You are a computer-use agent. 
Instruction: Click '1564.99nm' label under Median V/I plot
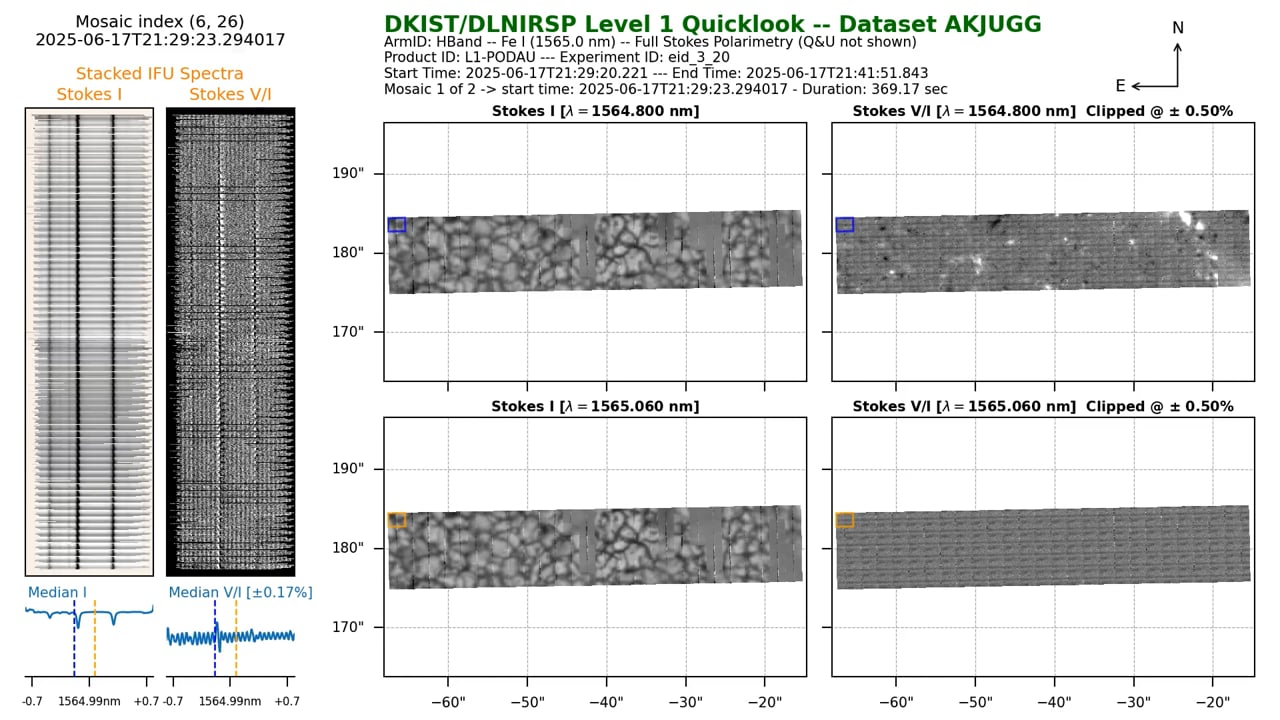pyautogui.click(x=230, y=702)
